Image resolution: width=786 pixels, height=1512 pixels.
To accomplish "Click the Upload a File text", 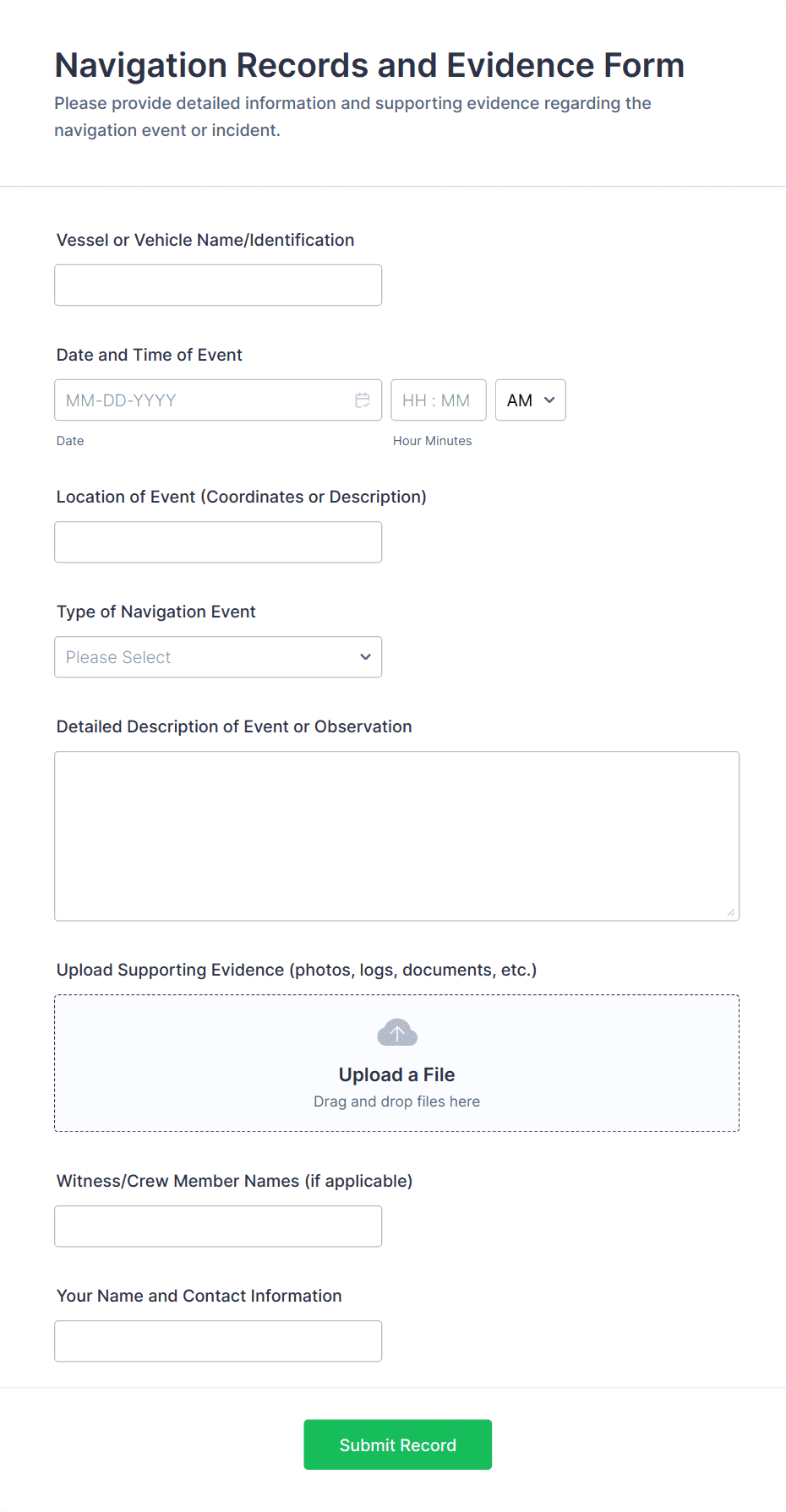I will 396,1074.
